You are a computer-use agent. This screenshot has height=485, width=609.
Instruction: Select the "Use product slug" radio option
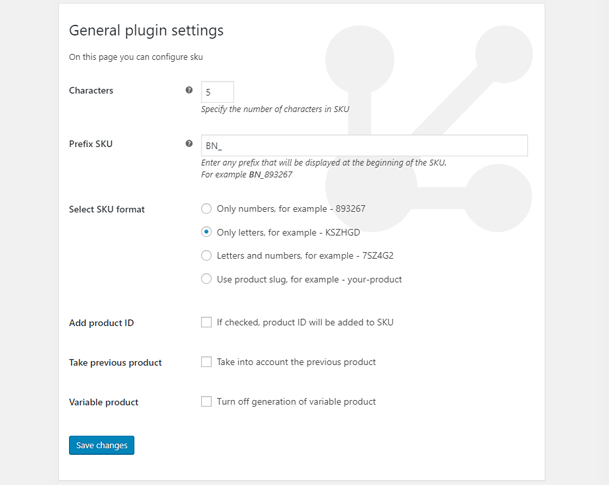207,279
